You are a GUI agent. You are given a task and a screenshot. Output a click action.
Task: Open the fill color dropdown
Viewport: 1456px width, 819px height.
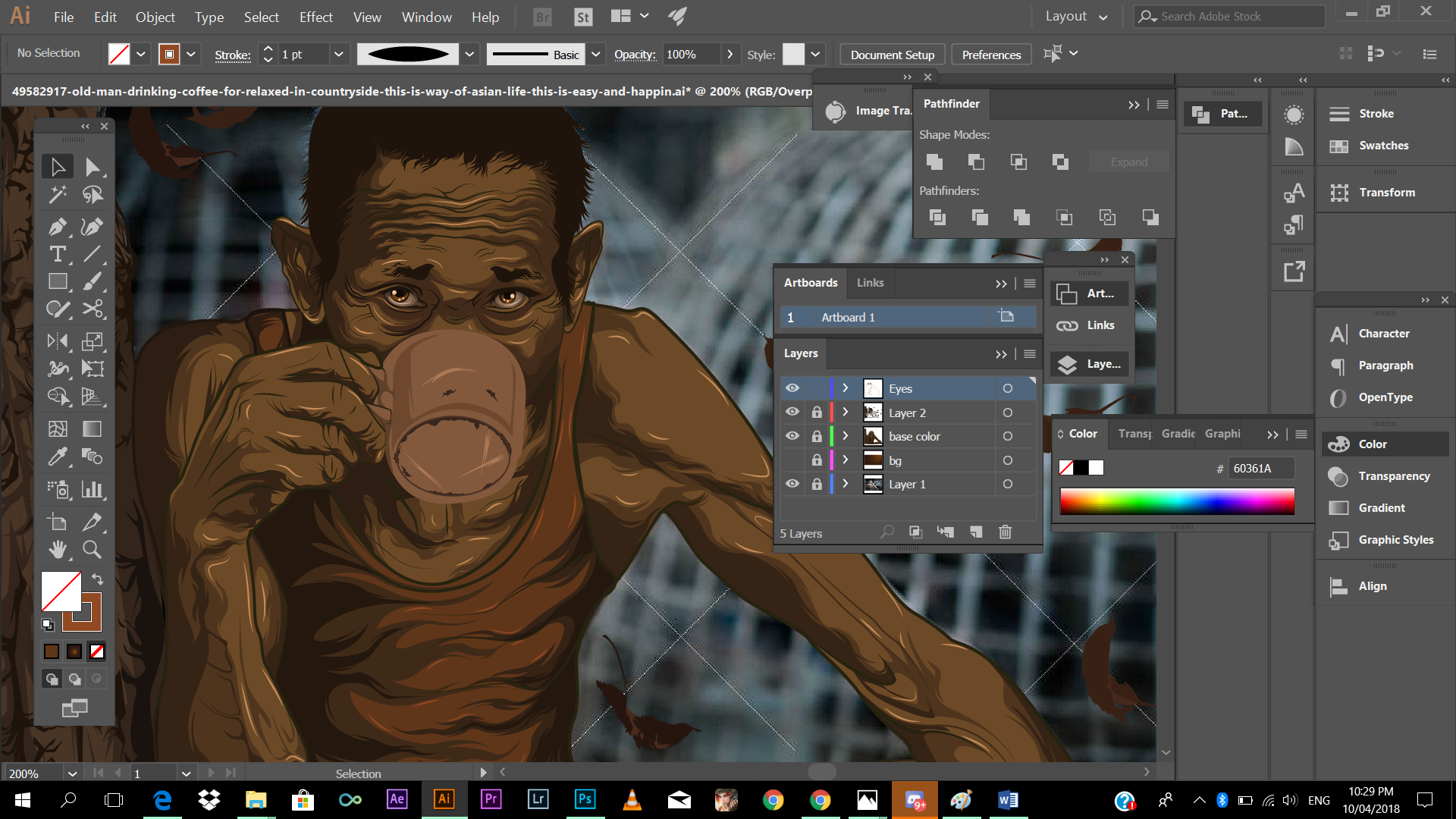point(141,54)
